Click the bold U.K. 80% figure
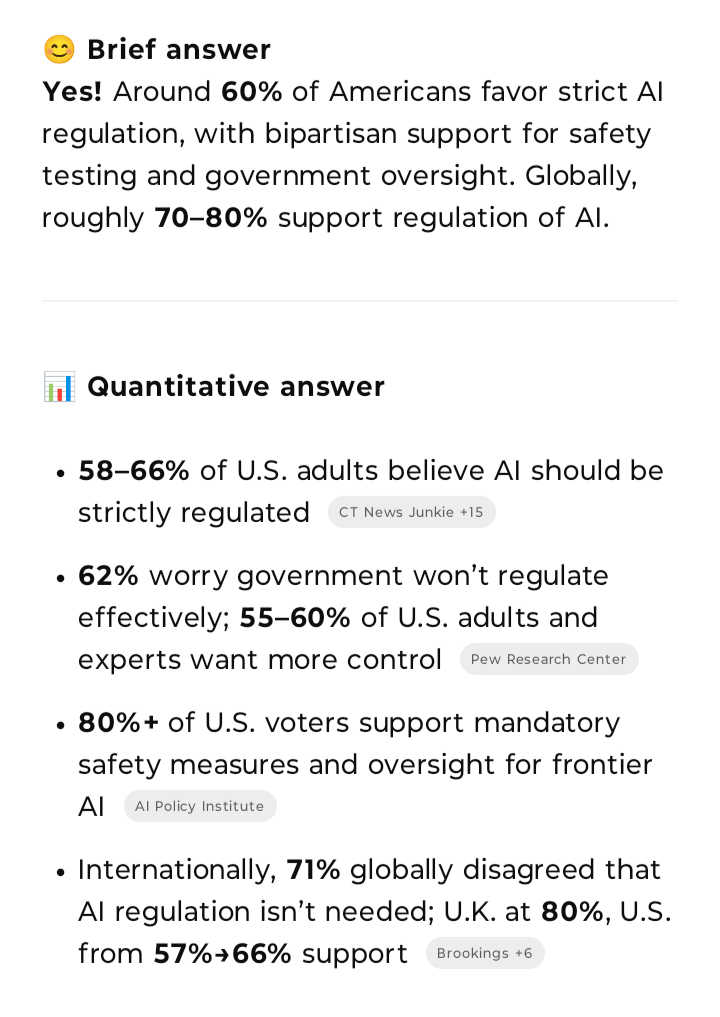The image size is (720, 1017). (573, 912)
